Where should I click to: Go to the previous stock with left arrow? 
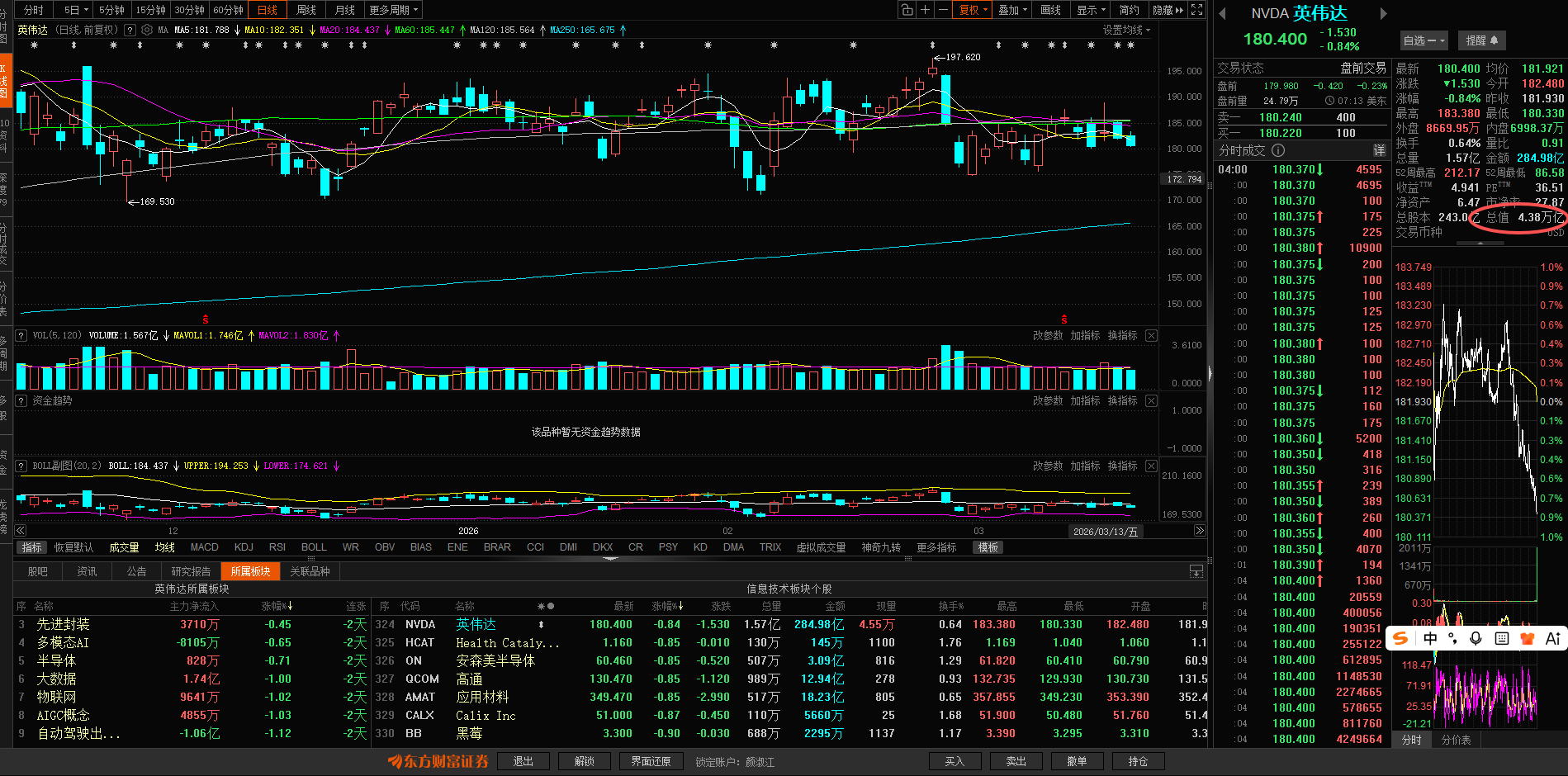[1222, 13]
